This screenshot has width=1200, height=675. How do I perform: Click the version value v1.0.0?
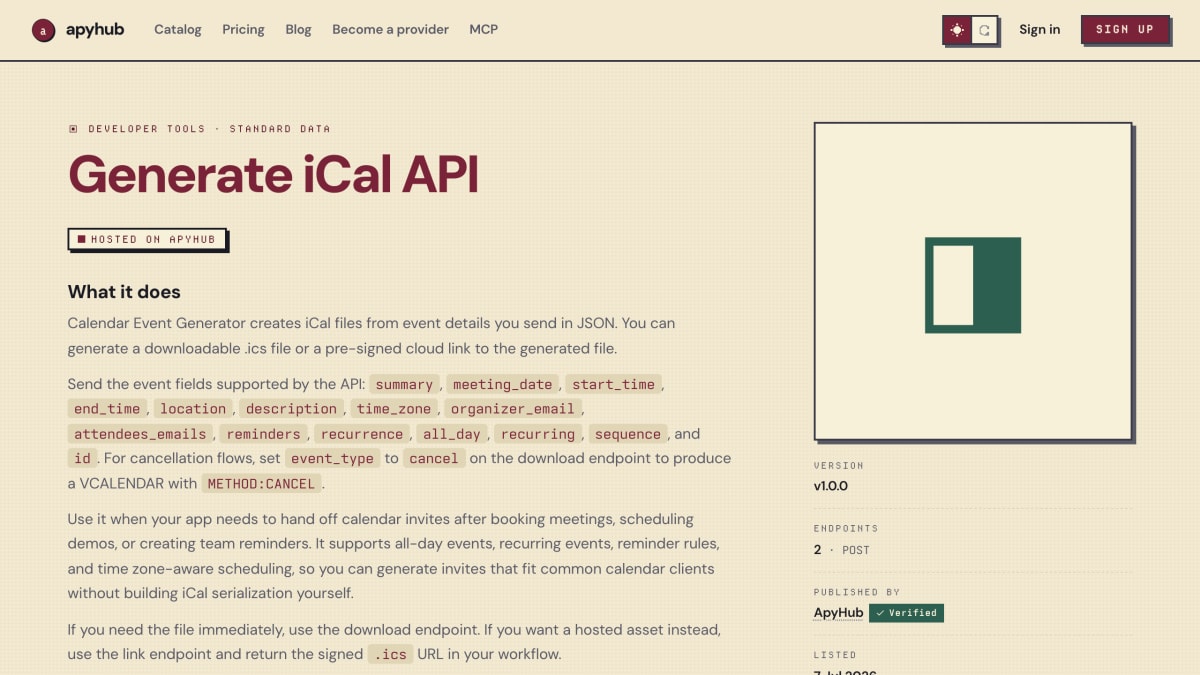(x=830, y=486)
